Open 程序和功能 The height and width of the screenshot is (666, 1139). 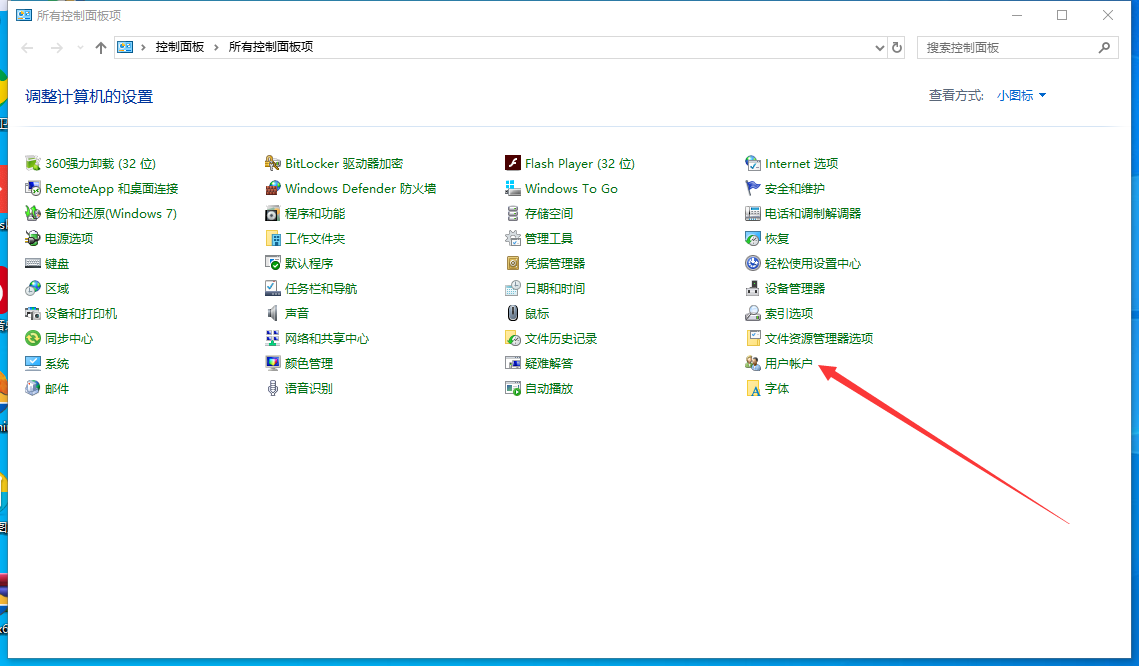coord(318,213)
